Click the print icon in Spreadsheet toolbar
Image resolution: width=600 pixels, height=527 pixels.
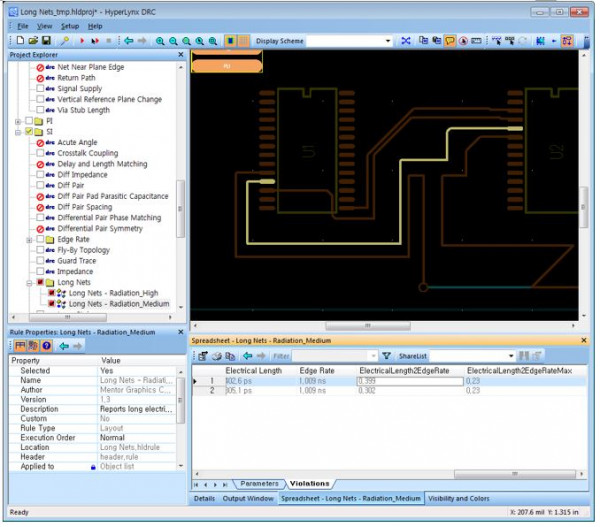coord(215,355)
